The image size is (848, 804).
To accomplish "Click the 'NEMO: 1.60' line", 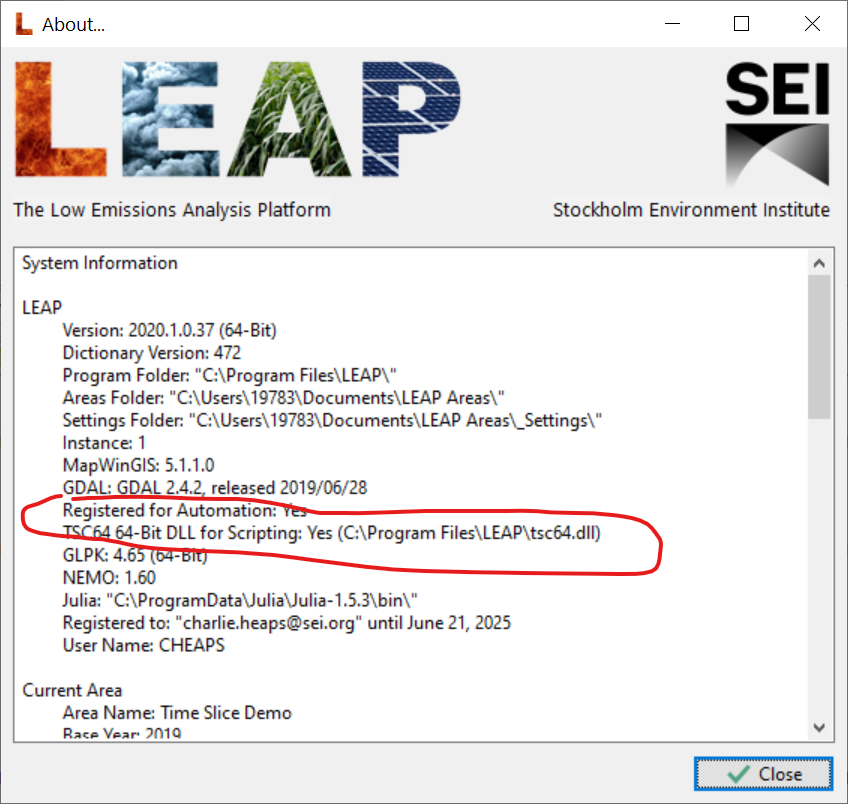I will pyautogui.click(x=109, y=578).
